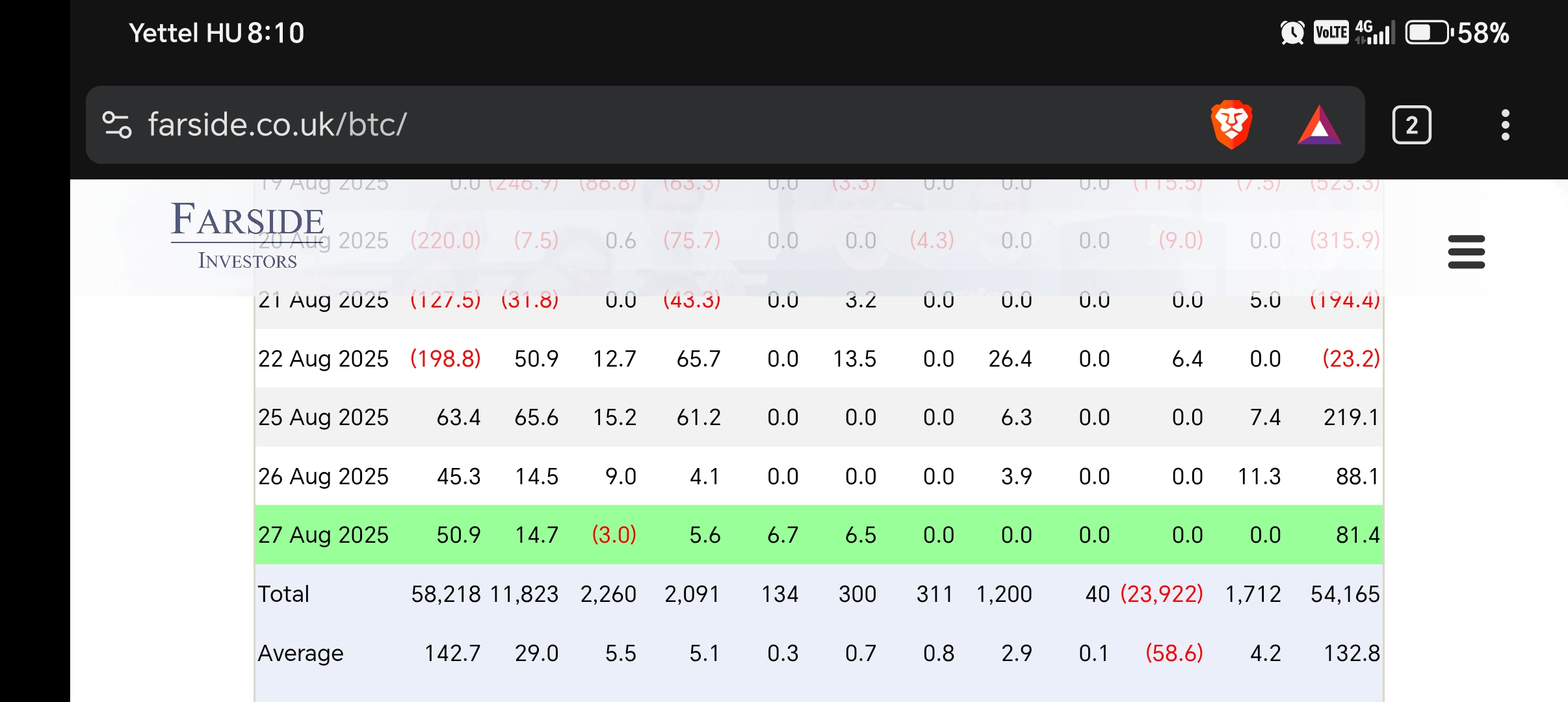Click the Farside Investors logo
The width and height of the screenshot is (1568, 702).
(247, 235)
